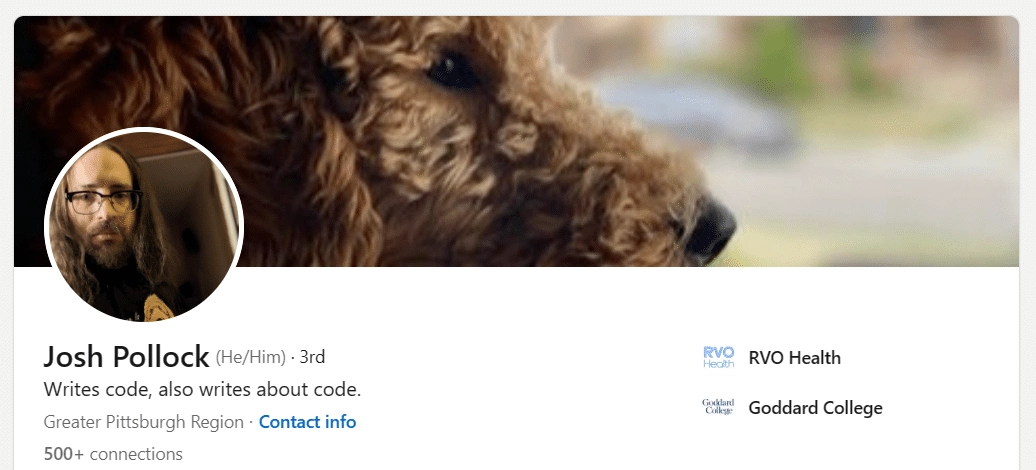Image resolution: width=1036 pixels, height=470 pixels.
Task: Click the dog's black nose in the banner
Action: pyautogui.click(x=709, y=230)
